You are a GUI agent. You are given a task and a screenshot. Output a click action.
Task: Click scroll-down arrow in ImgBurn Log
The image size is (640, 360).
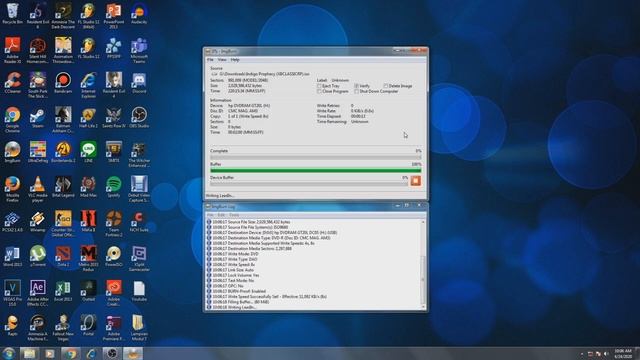(423, 307)
